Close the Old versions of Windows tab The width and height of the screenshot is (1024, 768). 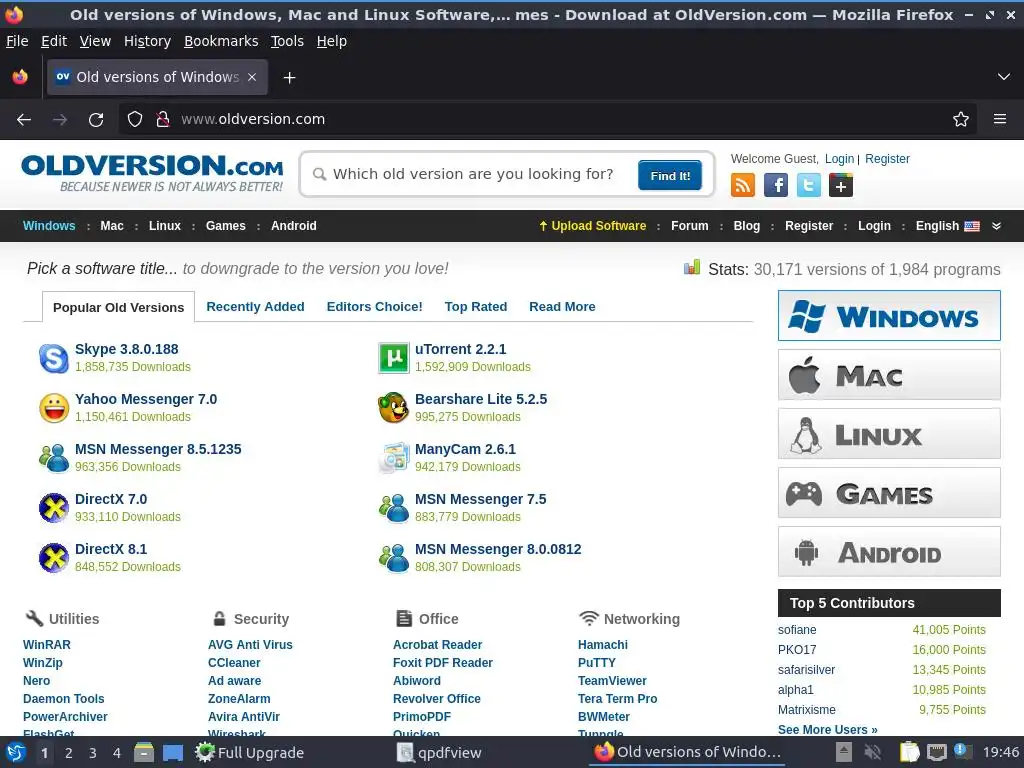(252, 77)
